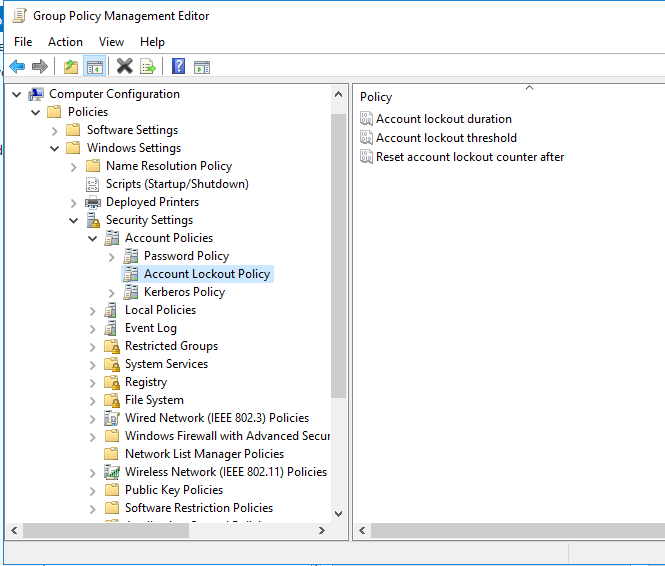Select Windows Firewall with Advanced Security item

tap(227, 436)
